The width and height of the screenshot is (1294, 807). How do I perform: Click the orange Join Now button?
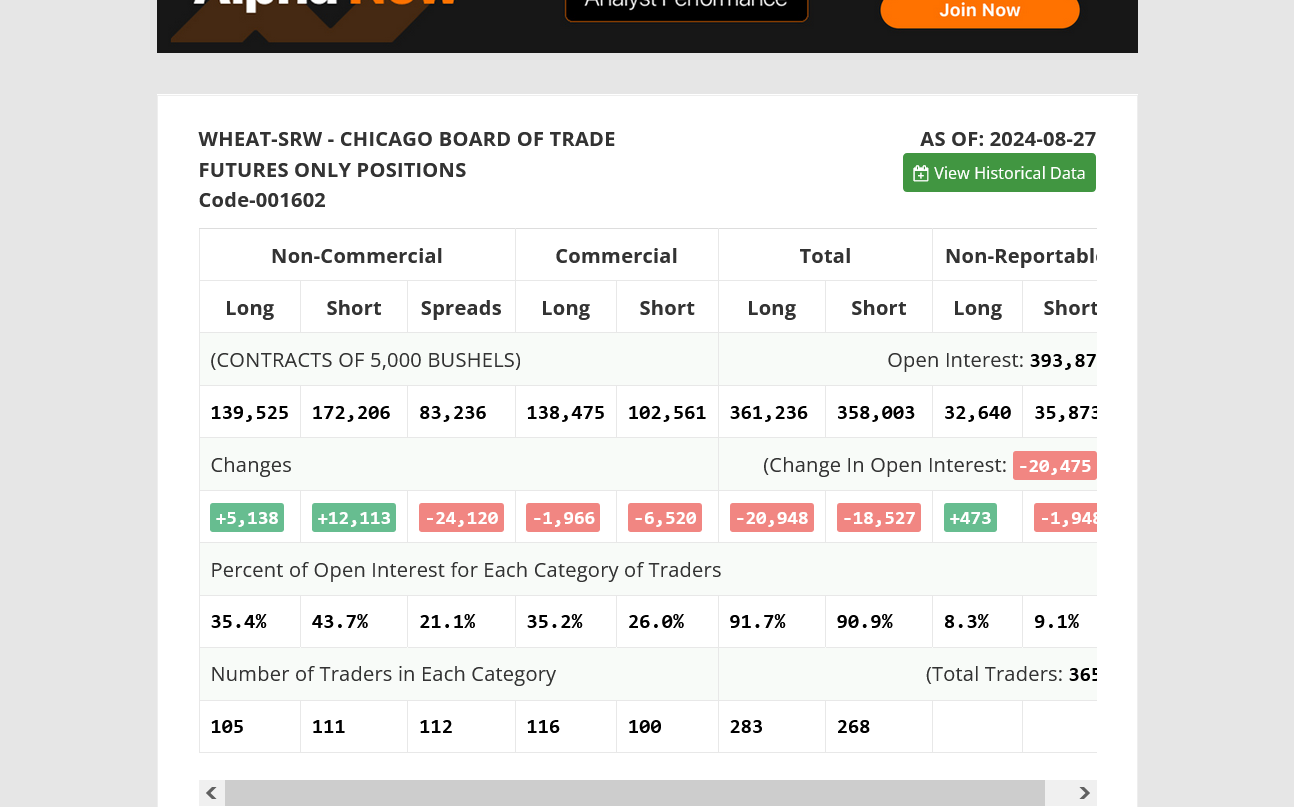[979, 12]
